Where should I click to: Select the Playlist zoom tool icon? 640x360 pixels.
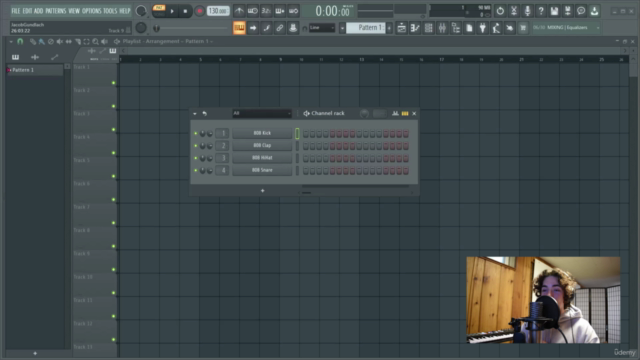point(95,41)
